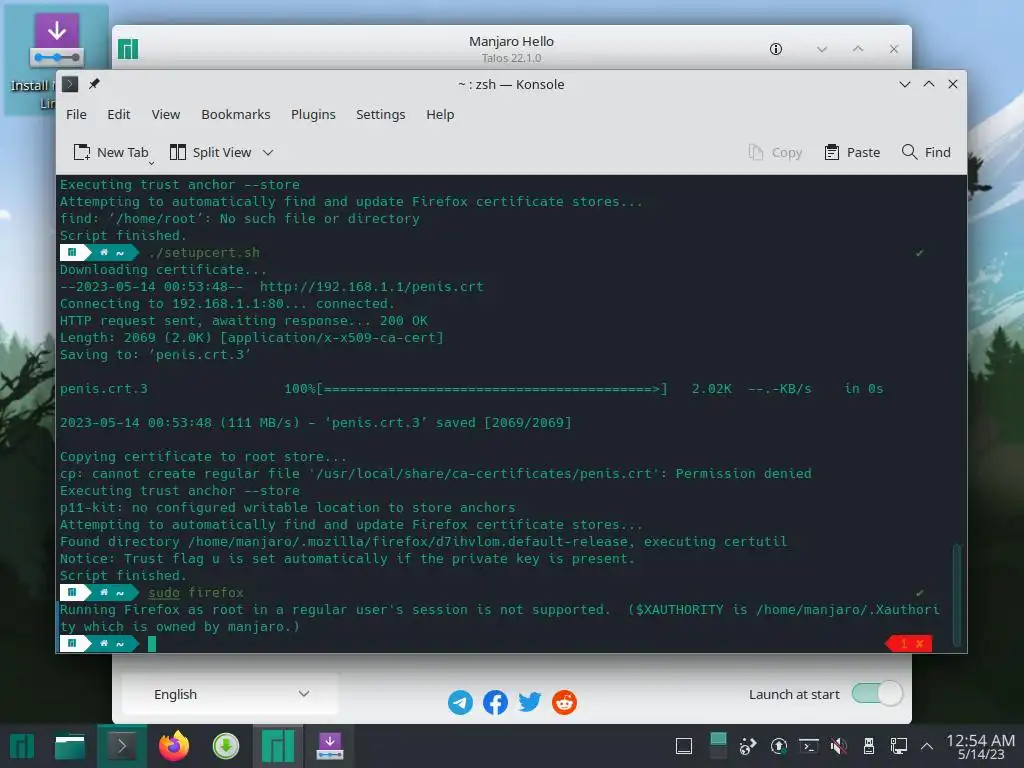
Task: Close the Manjaro Hello window
Action: 894,49
